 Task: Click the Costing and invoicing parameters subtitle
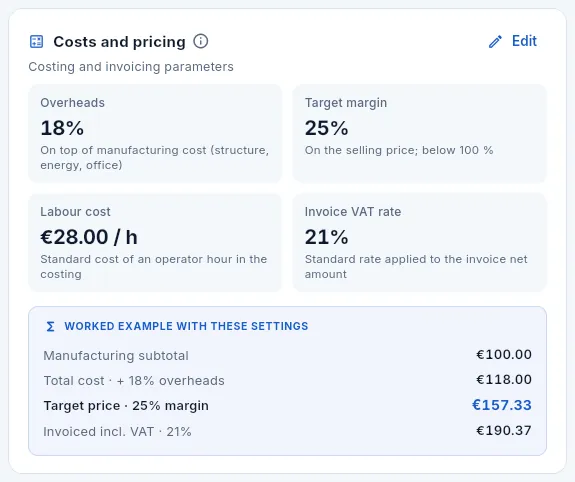(x=131, y=67)
